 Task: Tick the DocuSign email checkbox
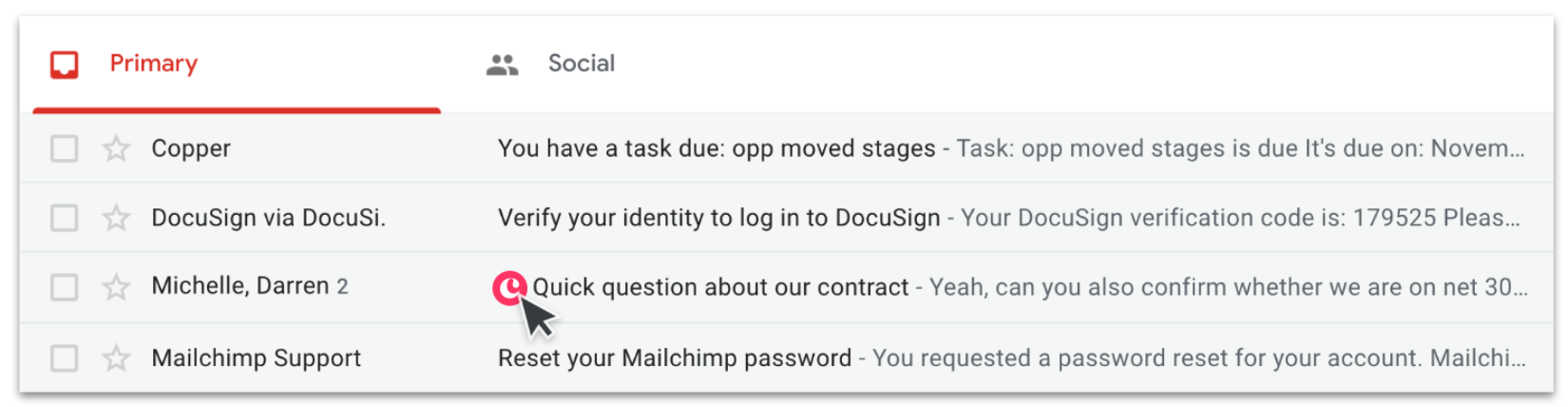click(64, 218)
